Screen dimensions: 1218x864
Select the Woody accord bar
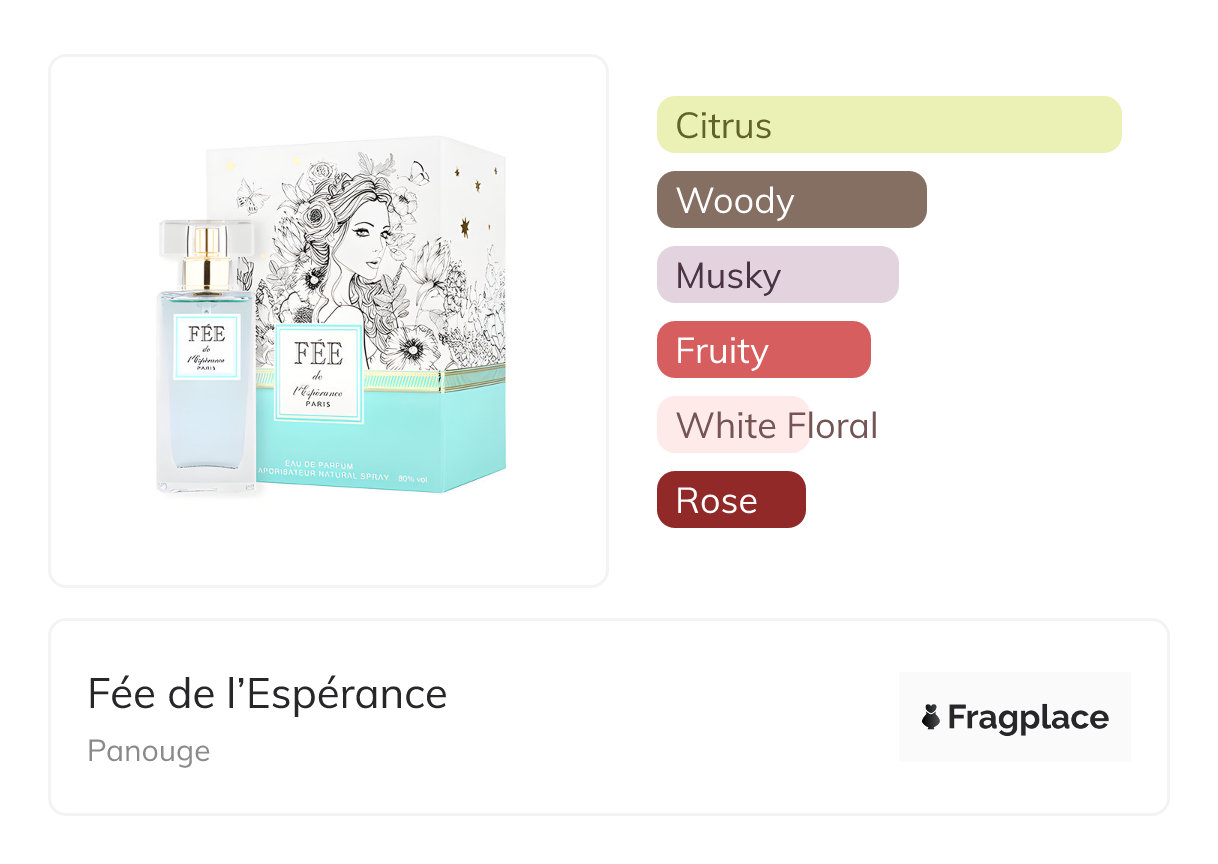pyautogui.click(x=791, y=200)
